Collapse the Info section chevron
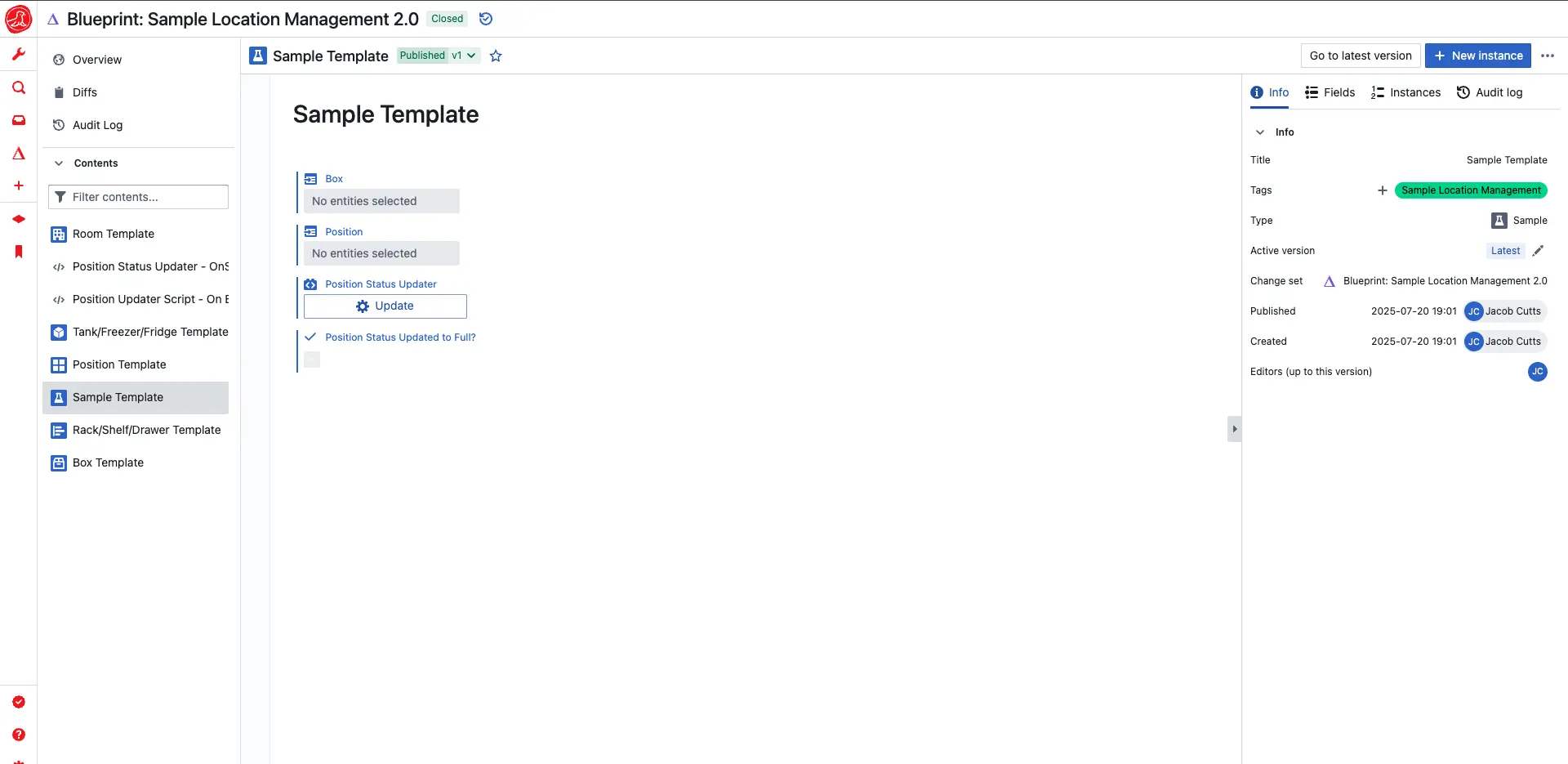The image size is (1568, 764). tap(1260, 132)
